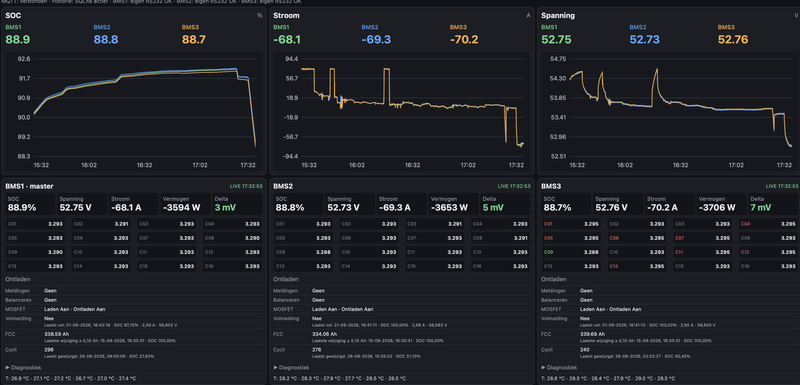Click cell C09 3.288 in BMS2 panel

pos(304,252)
